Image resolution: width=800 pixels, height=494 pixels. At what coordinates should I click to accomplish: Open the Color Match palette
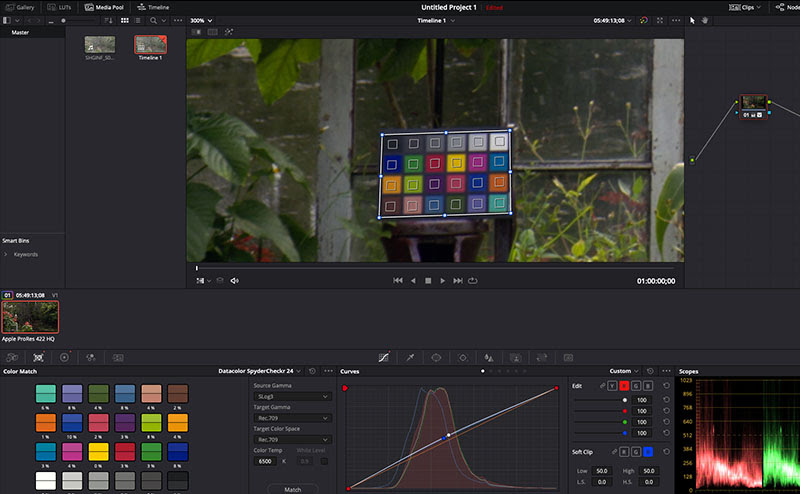pos(38,358)
